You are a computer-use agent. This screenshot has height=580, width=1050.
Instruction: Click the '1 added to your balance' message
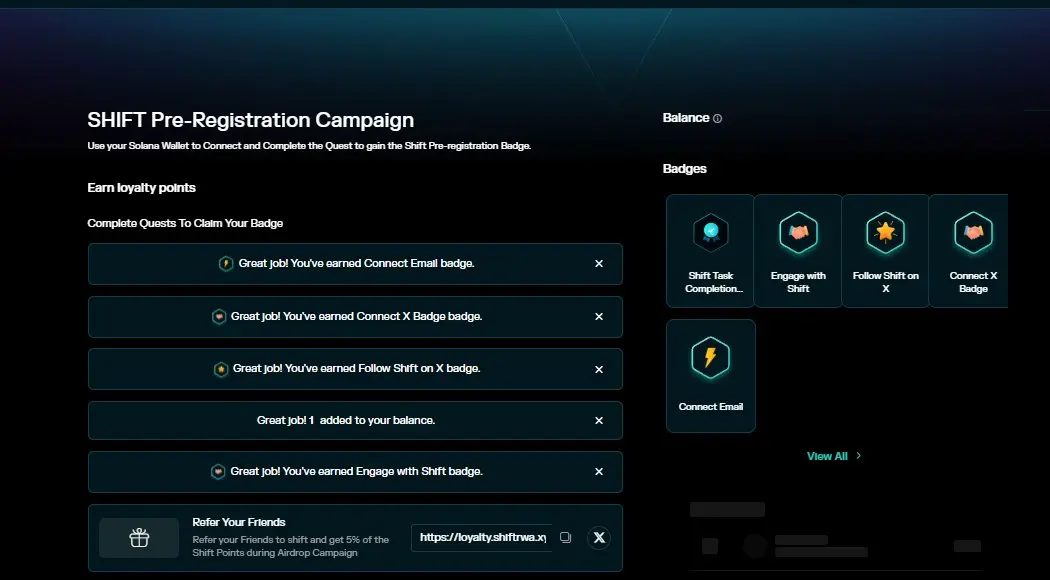(x=346, y=421)
